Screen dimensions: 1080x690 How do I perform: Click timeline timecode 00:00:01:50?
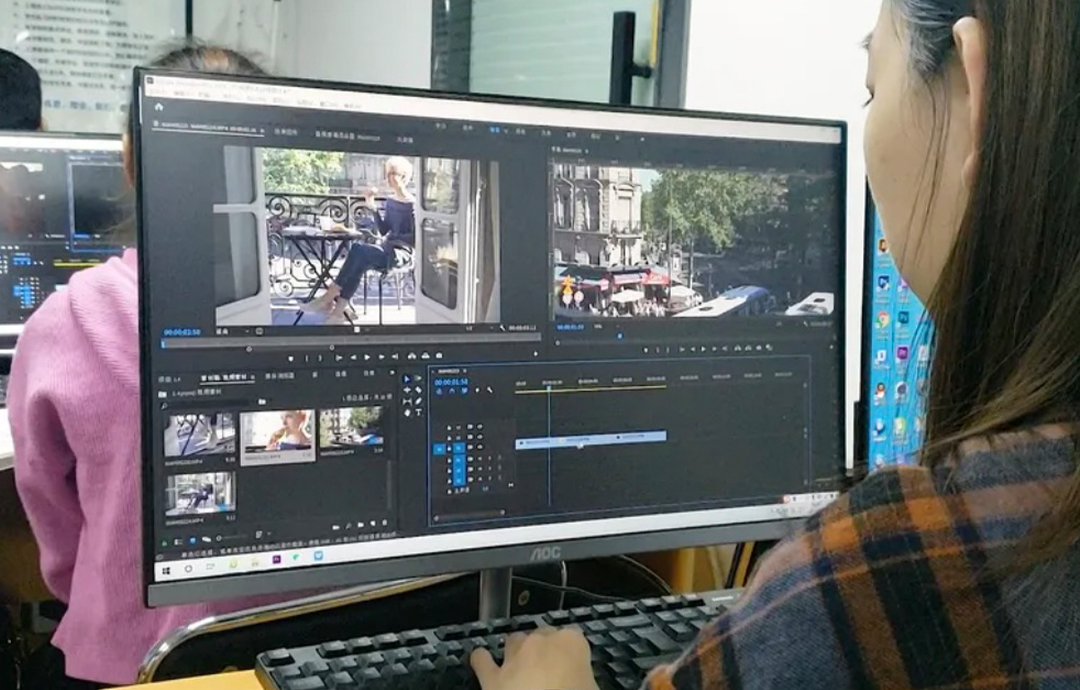click(450, 382)
